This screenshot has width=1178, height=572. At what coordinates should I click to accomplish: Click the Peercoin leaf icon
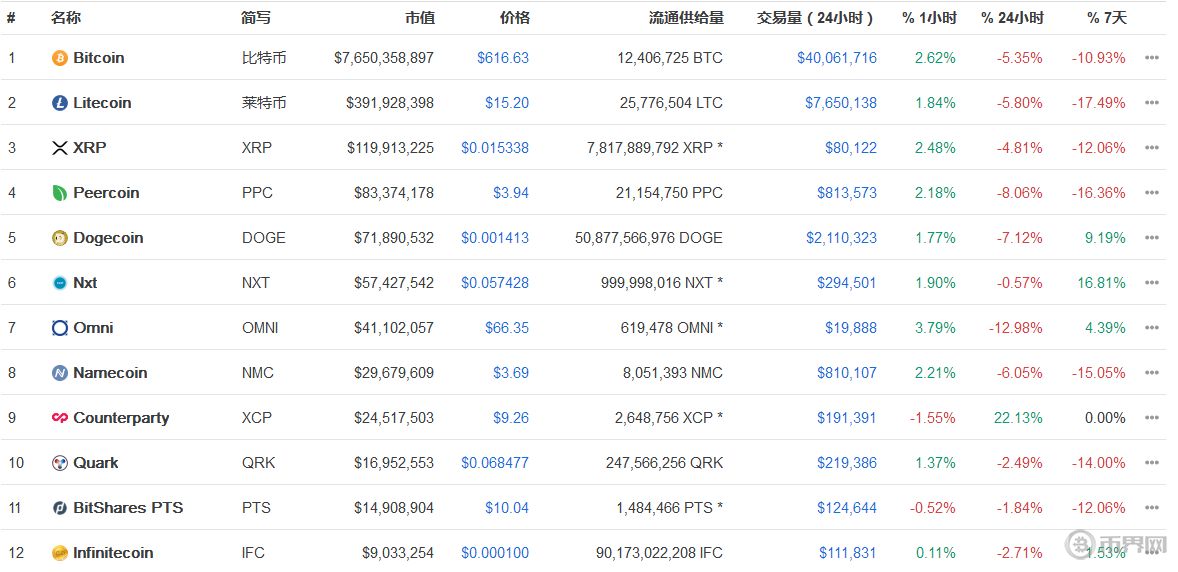(x=60, y=193)
